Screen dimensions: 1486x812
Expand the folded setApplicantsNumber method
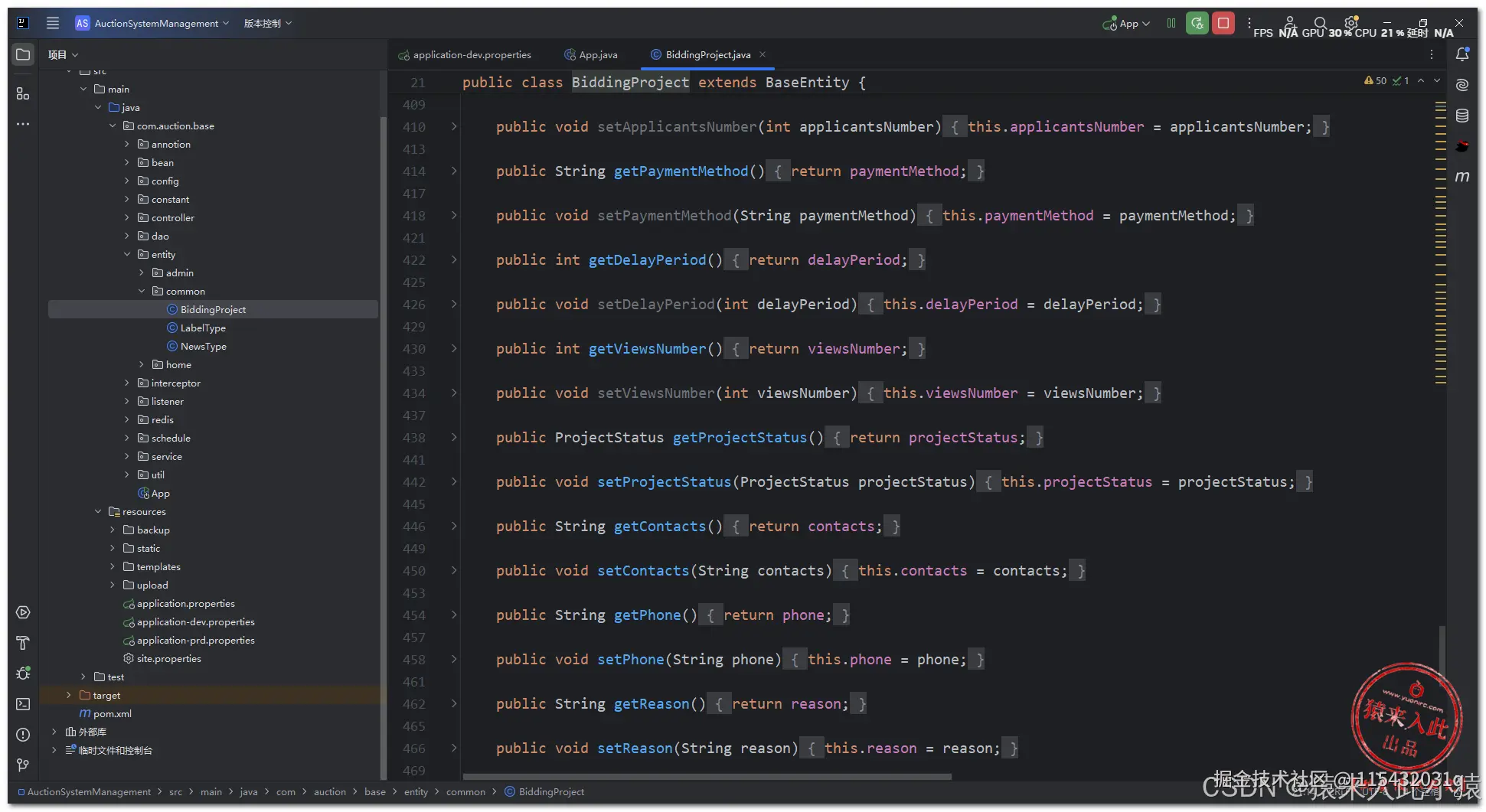(454, 126)
